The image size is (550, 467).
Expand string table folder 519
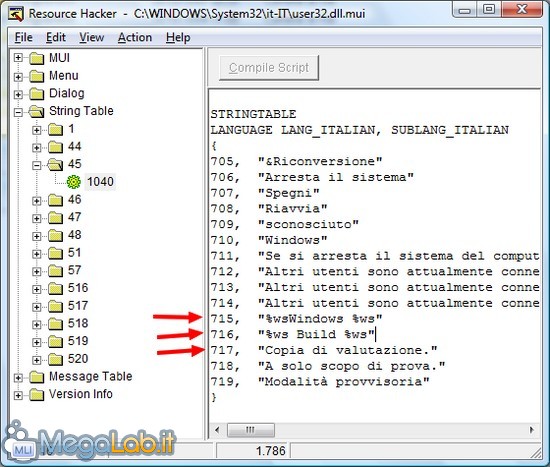(36, 342)
